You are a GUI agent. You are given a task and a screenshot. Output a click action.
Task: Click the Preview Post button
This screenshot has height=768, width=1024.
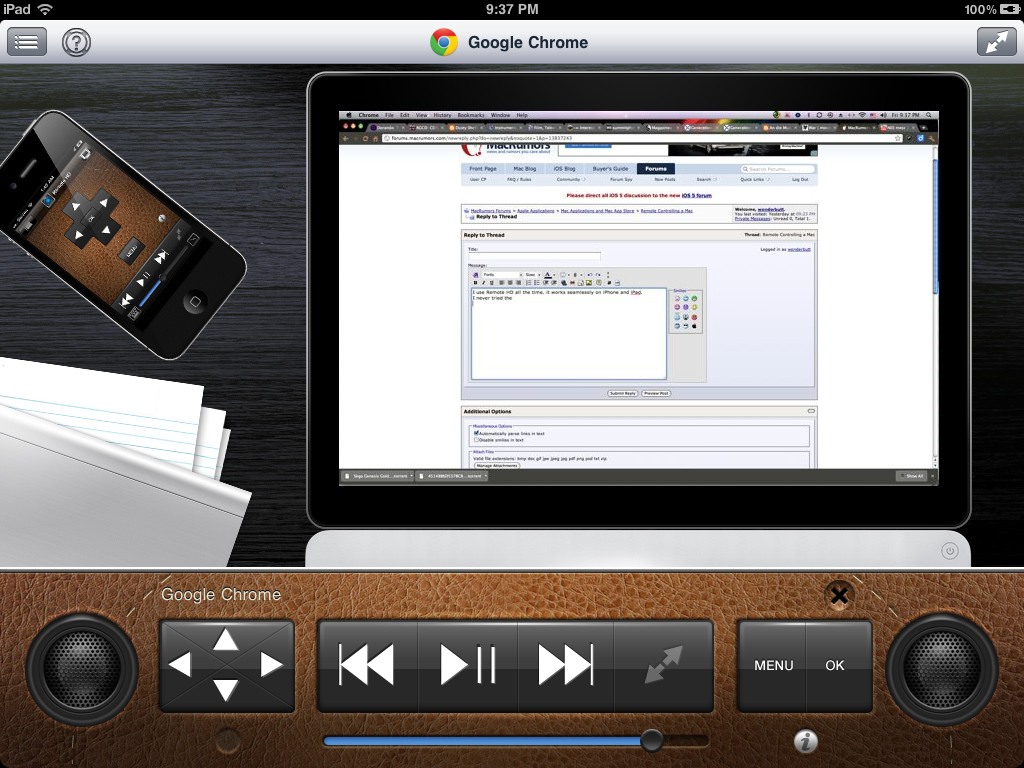(x=656, y=393)
